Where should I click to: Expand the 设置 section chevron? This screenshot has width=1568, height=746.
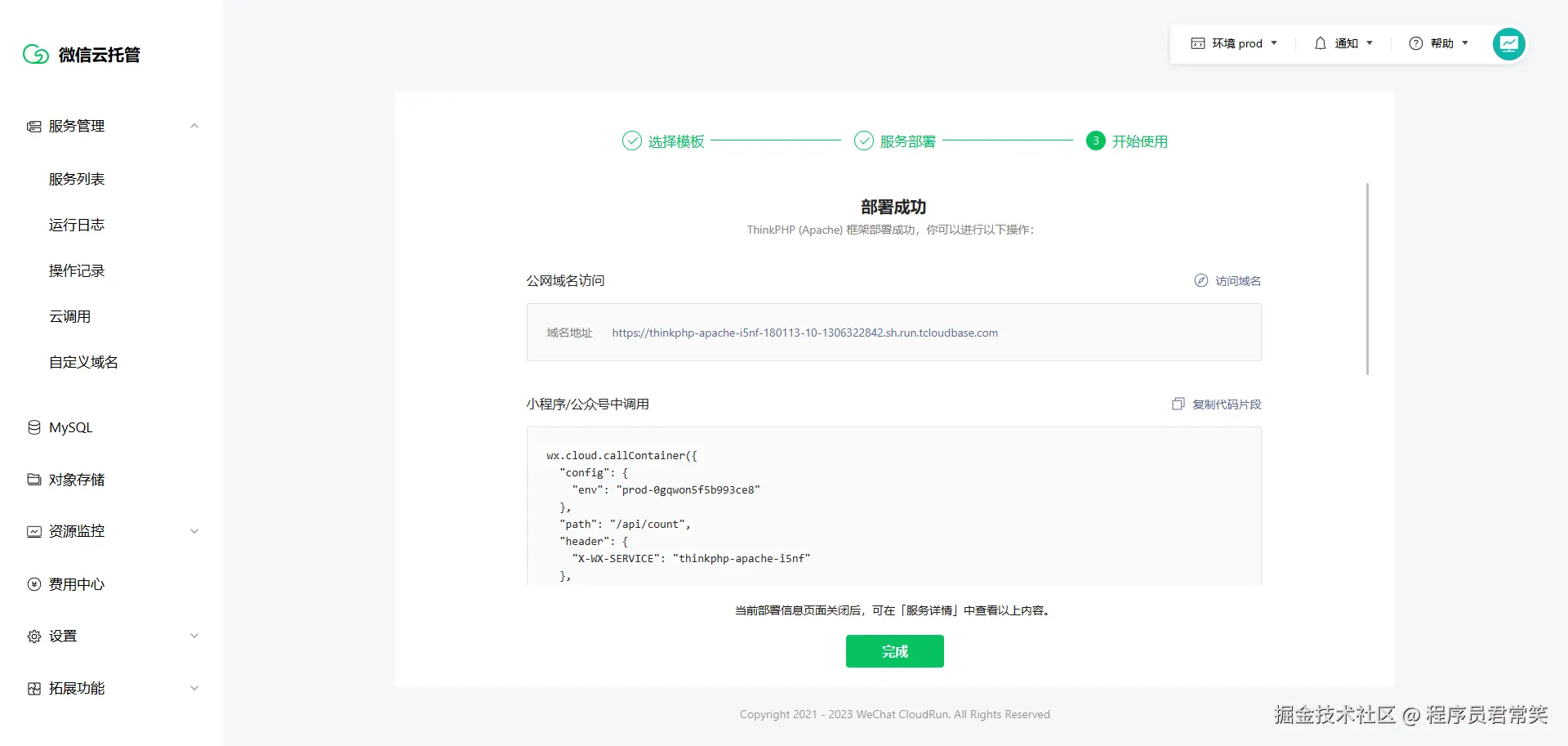[x=194, y=636]
